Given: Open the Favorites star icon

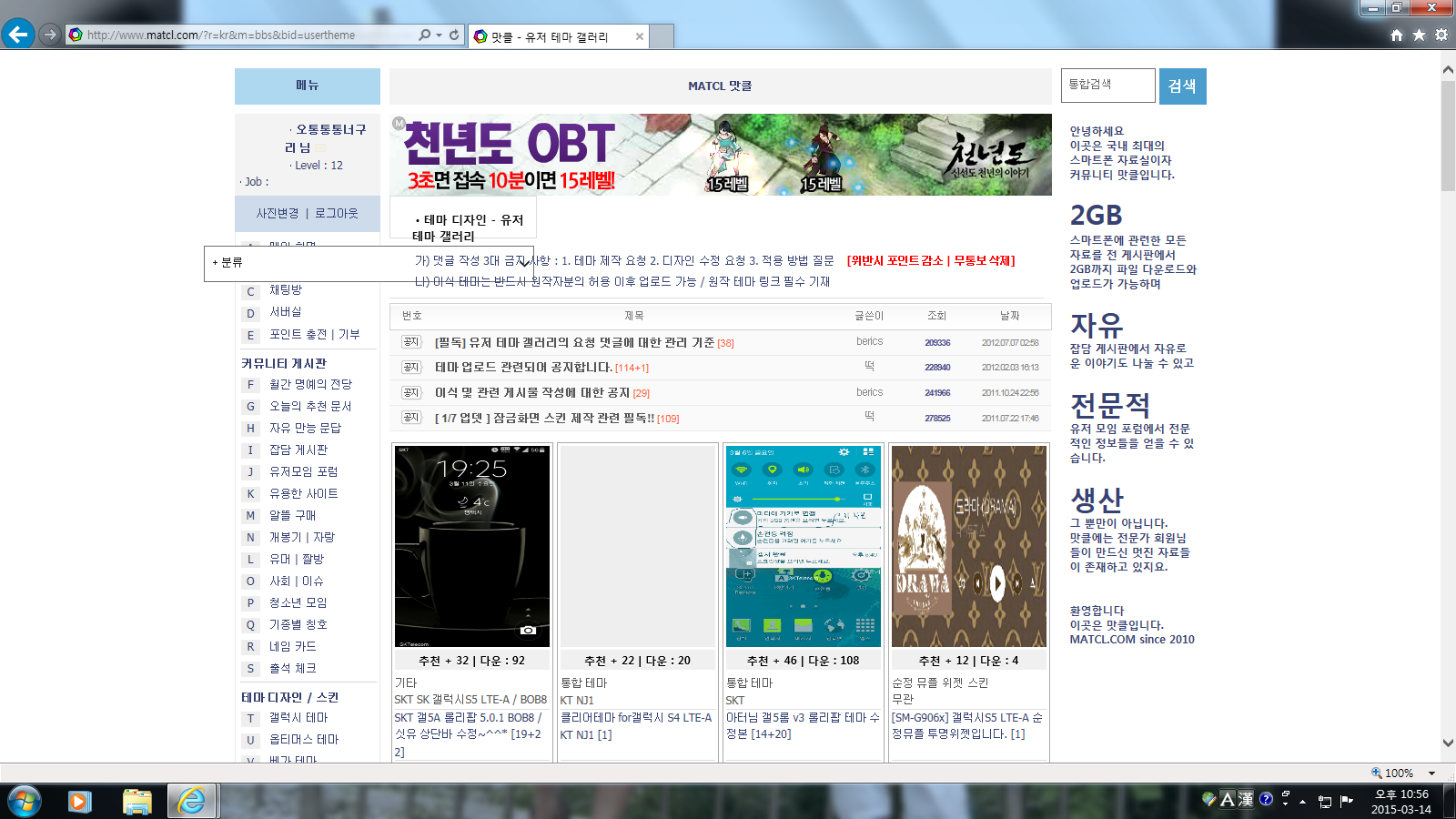Looking at the screenshot, I should point(1419,35).
